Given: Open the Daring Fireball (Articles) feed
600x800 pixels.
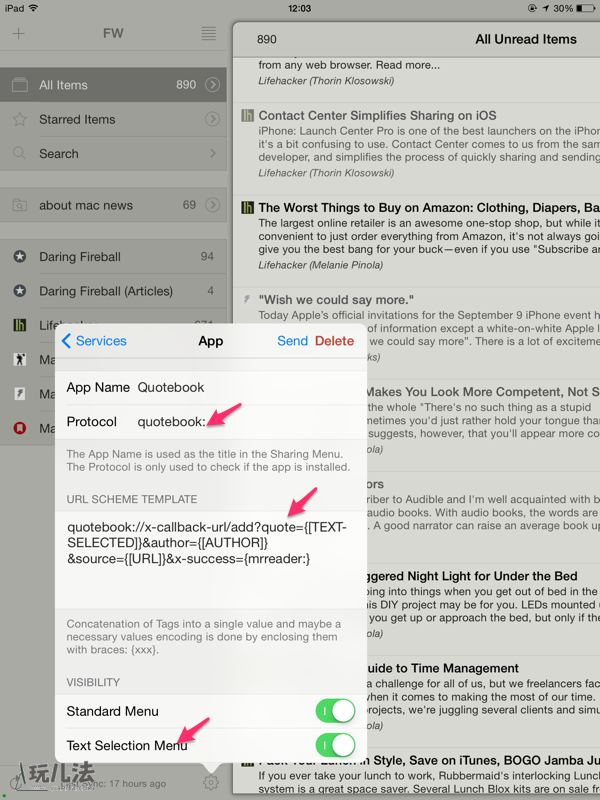Looking at the screenshot, I should pos(113,291).
